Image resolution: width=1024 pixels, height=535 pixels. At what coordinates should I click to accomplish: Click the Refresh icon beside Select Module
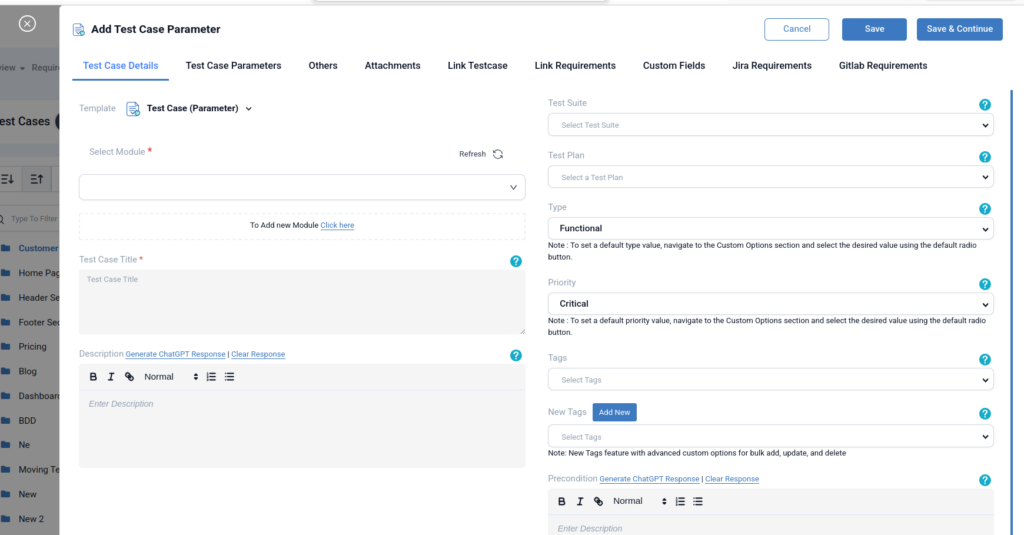498,154
